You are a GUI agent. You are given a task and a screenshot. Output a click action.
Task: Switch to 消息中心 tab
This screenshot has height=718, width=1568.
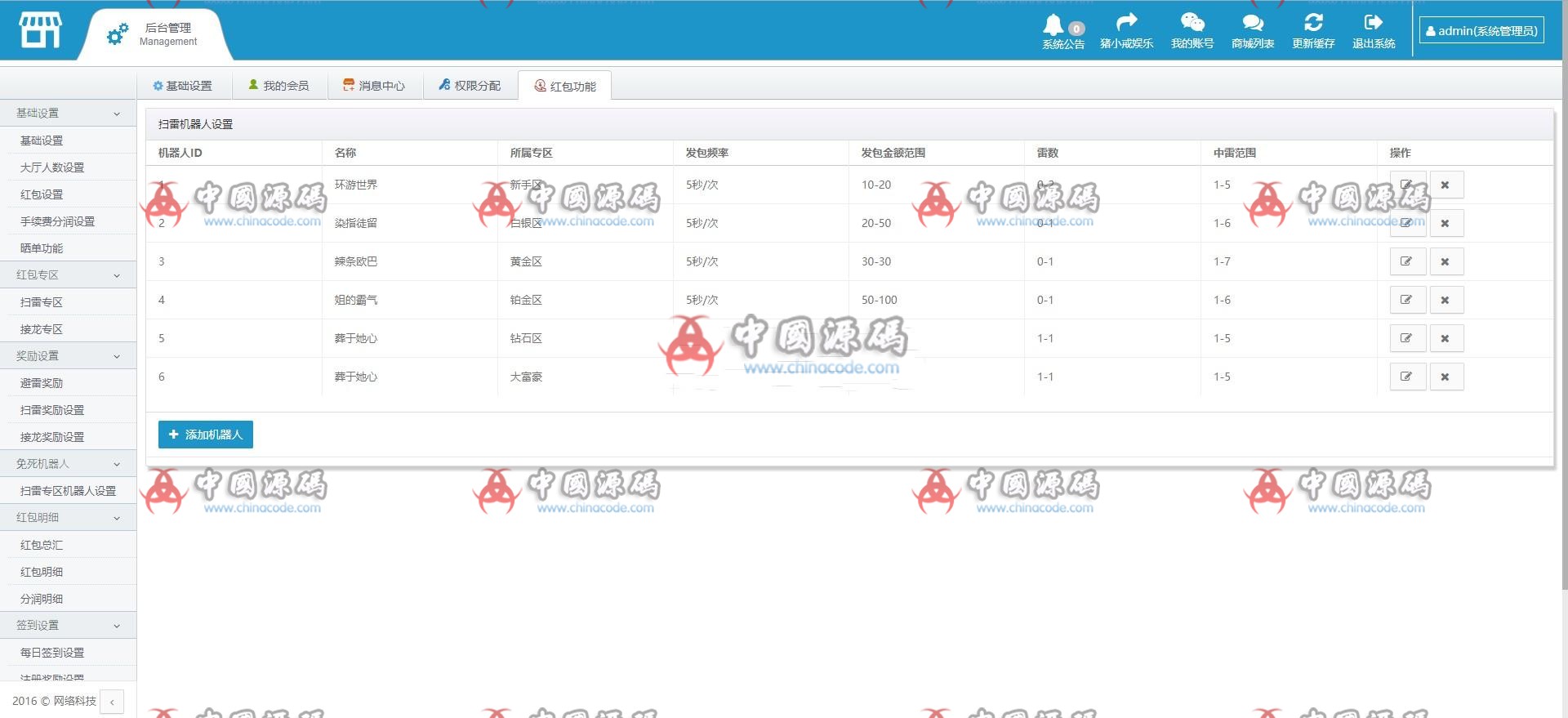(x=375, y=86)
